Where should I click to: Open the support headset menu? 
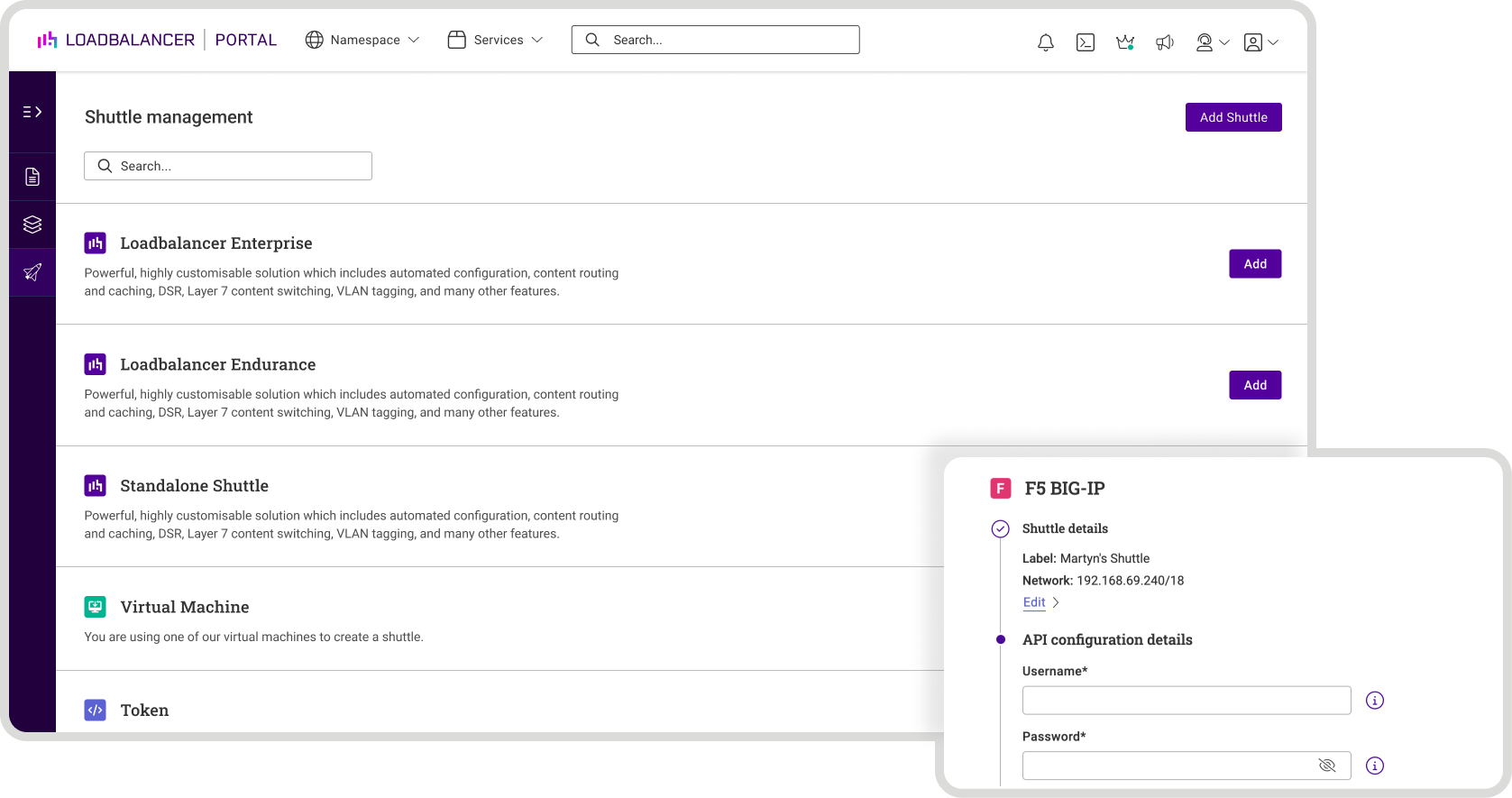tap(1212, 42)
